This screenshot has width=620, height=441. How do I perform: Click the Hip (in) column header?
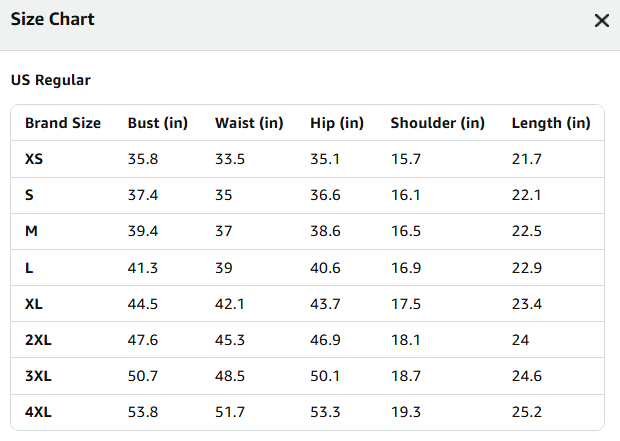tap(337, 123)
